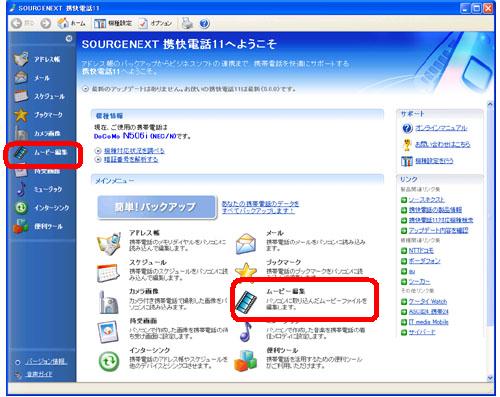Click the blue help icon in toolbar

tap(204, 23)
